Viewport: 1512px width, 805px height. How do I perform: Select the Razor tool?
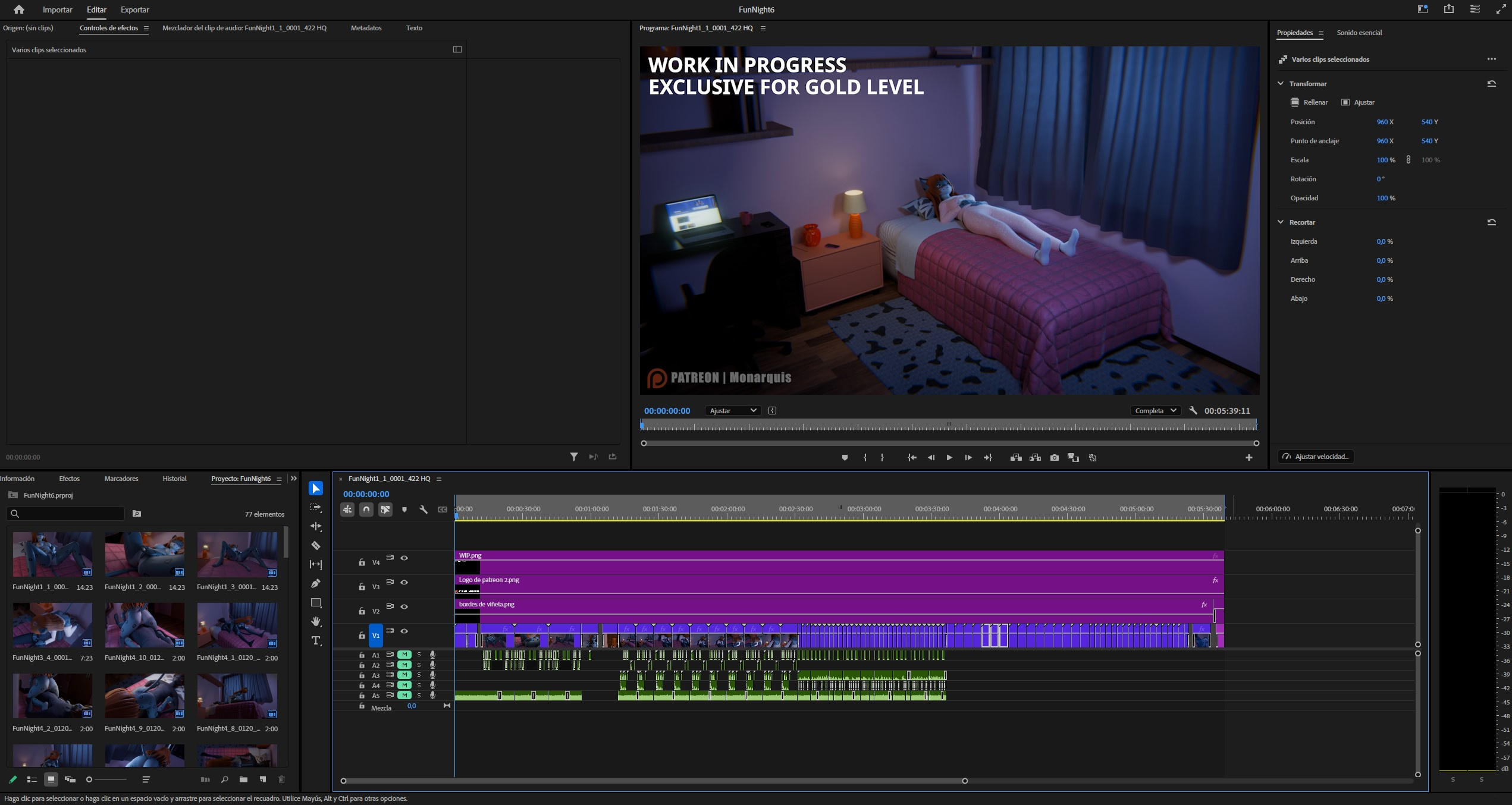(316, 545)
